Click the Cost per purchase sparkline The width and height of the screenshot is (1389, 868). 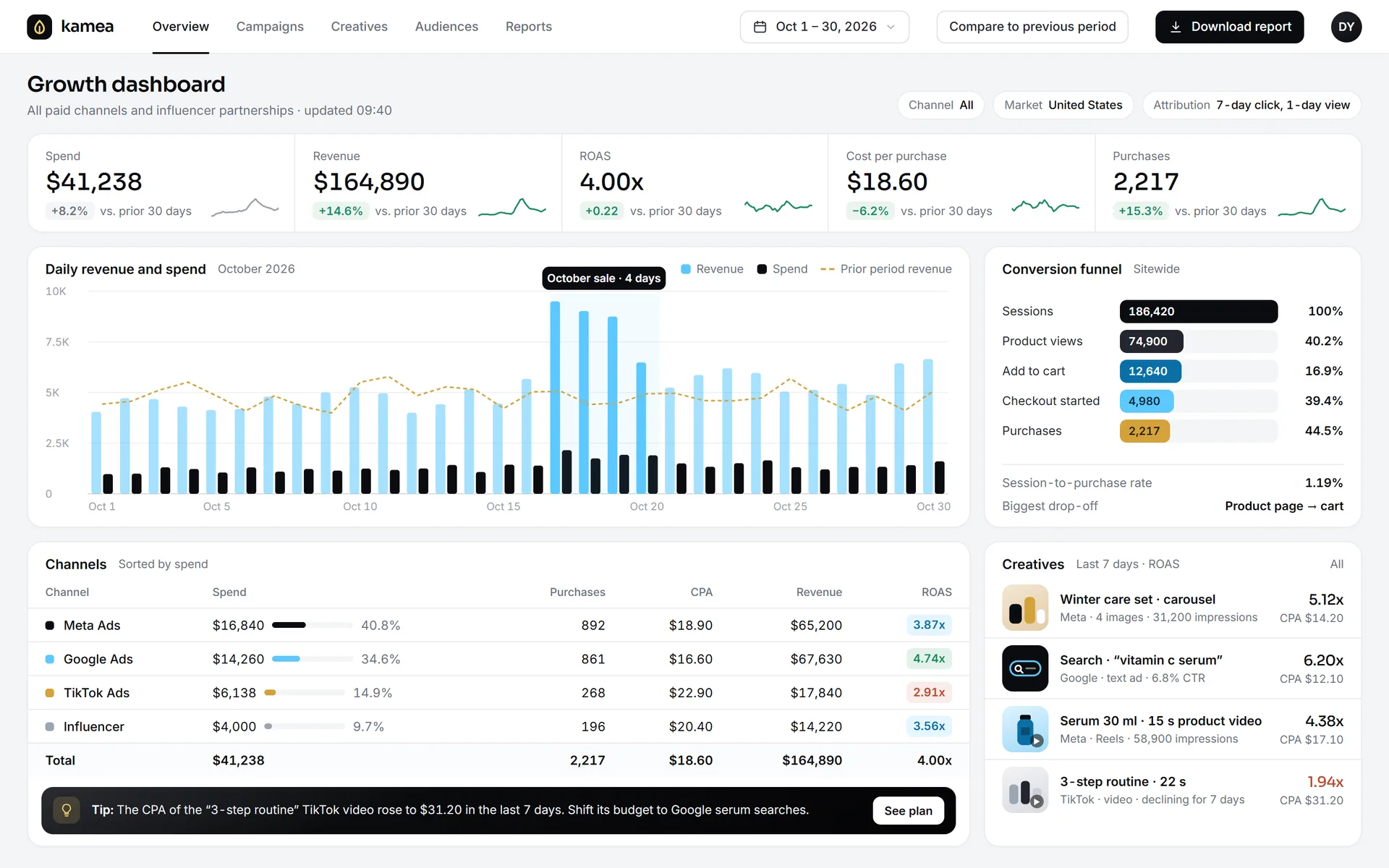click(1045, 208)
